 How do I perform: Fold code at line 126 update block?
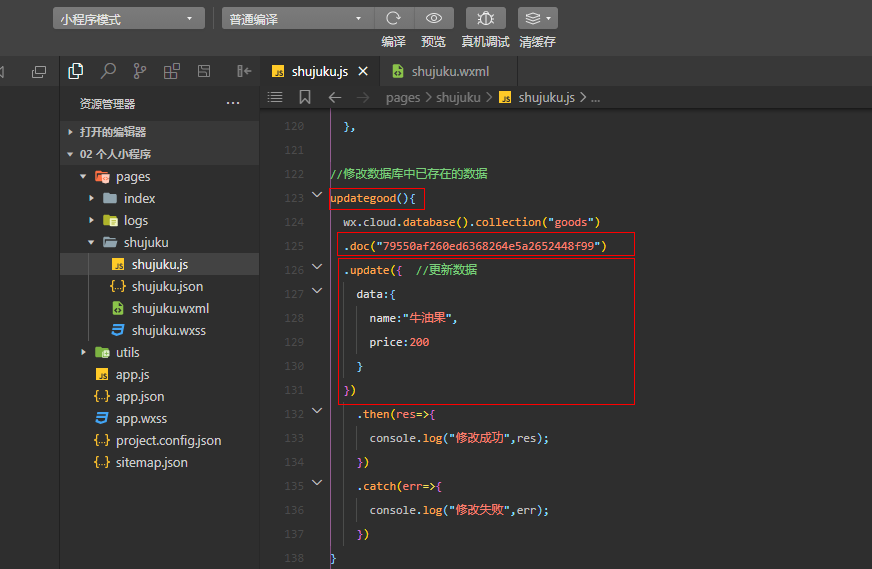pyautogui.click(x=317, y=266)
